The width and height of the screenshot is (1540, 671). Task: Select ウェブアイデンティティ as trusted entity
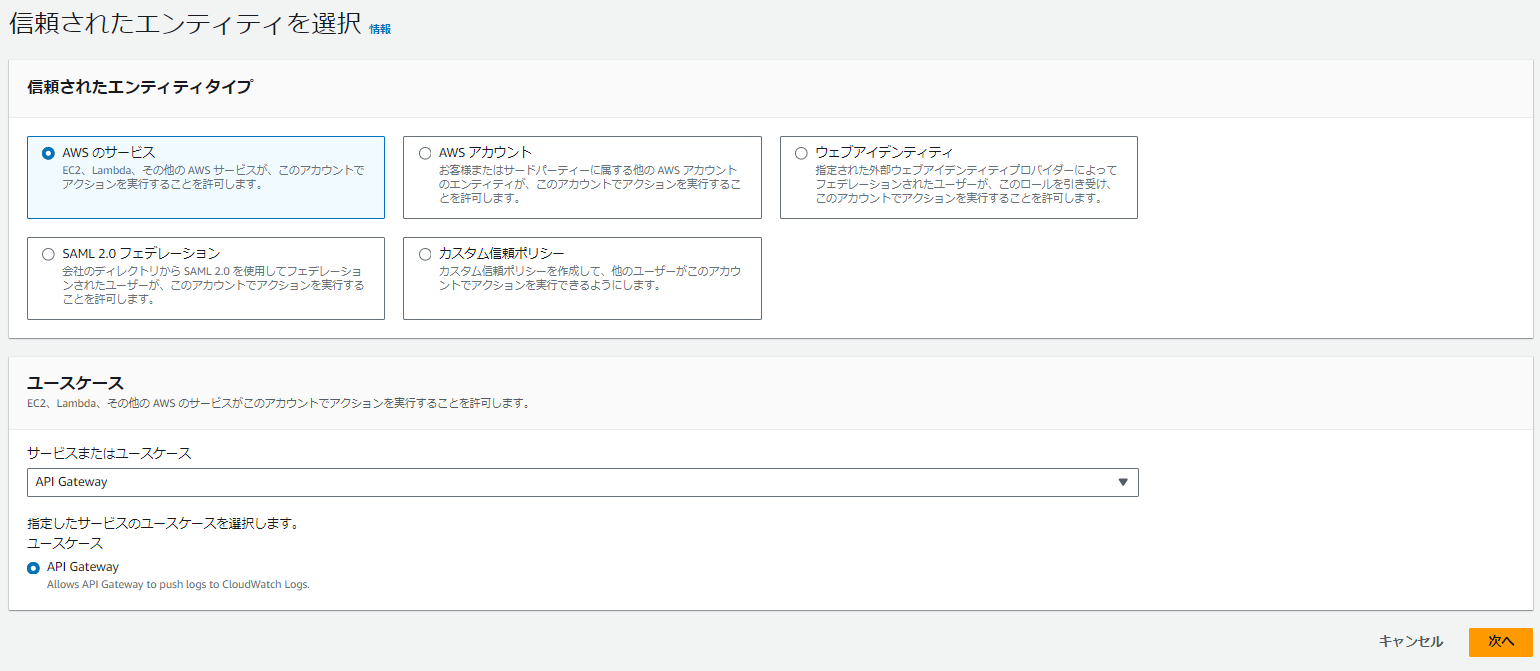[x=799, y=152]
